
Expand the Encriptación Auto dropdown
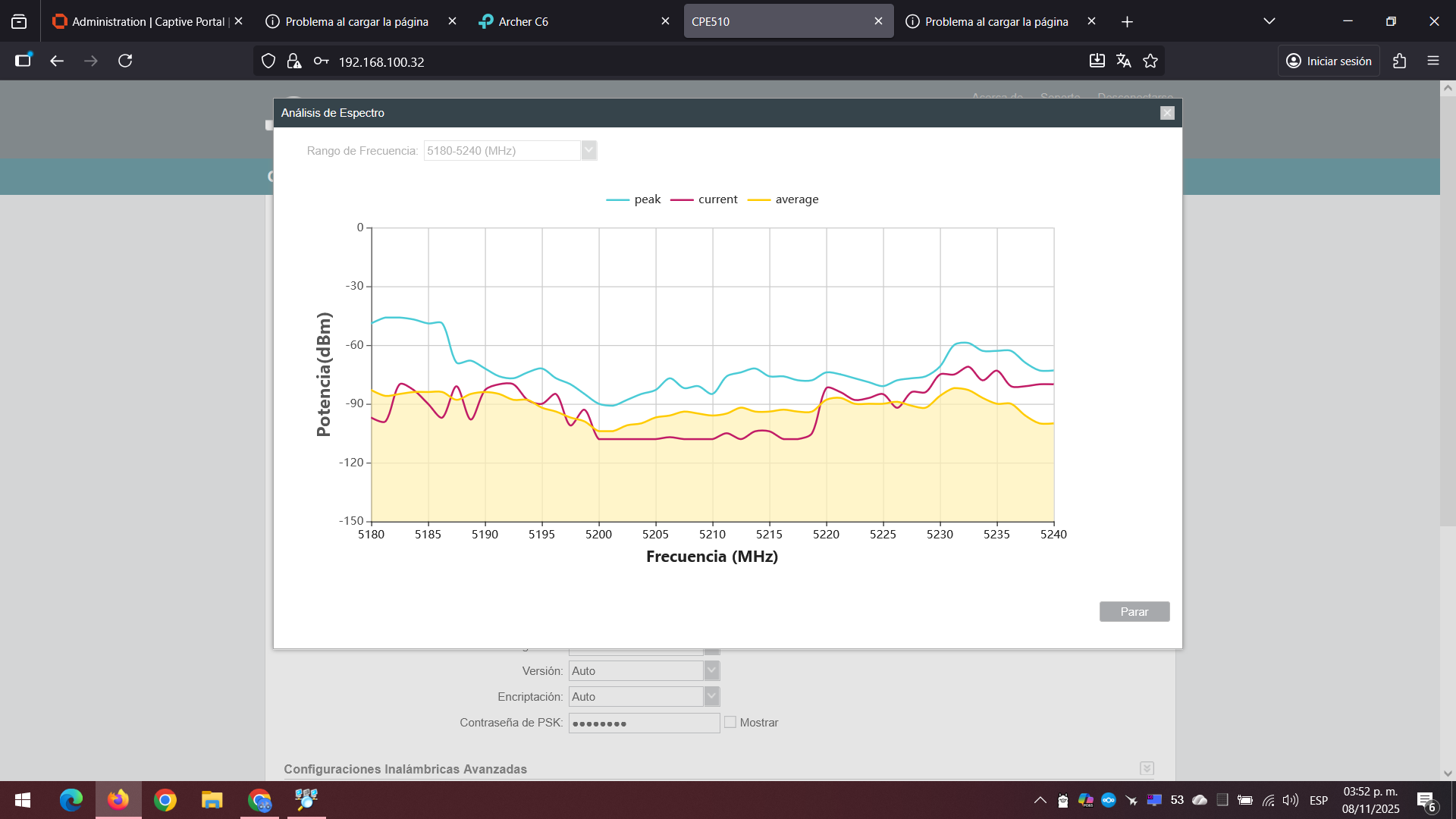click(x=644, y=697)
